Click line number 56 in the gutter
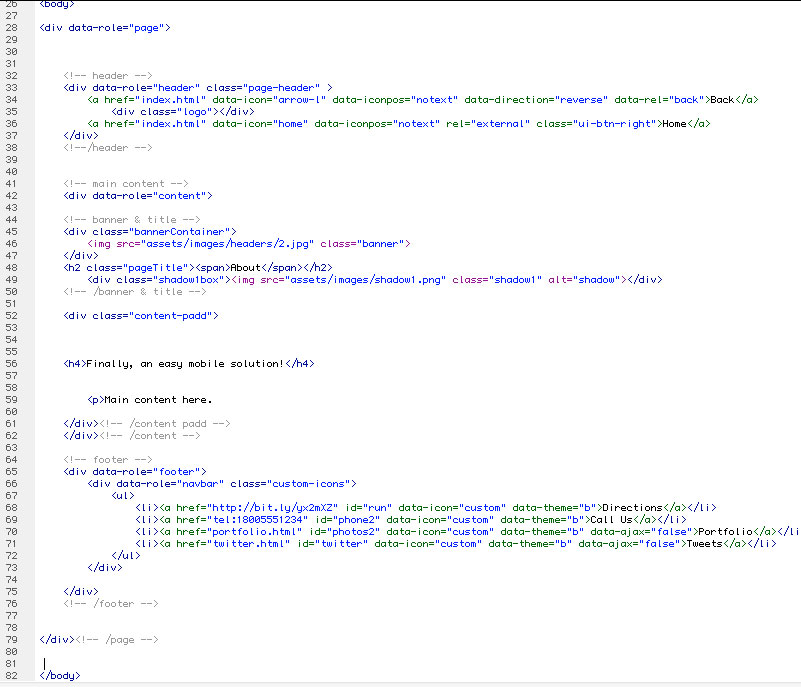The height and width of the screenshot is (687, 801). (x=11, y=364)
